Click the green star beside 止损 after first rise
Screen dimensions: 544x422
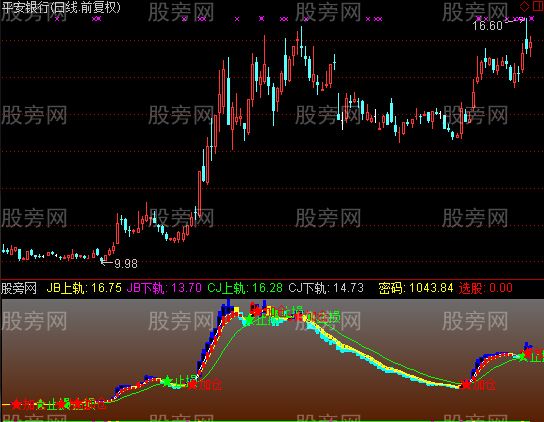[x=168, y=381]
